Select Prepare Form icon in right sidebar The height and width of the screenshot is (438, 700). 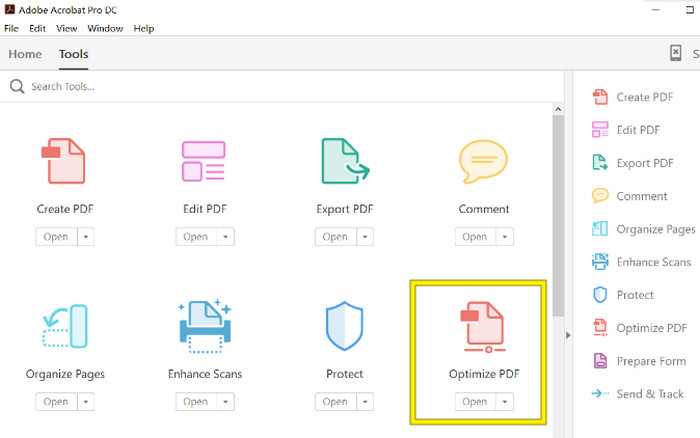[600, 361]
